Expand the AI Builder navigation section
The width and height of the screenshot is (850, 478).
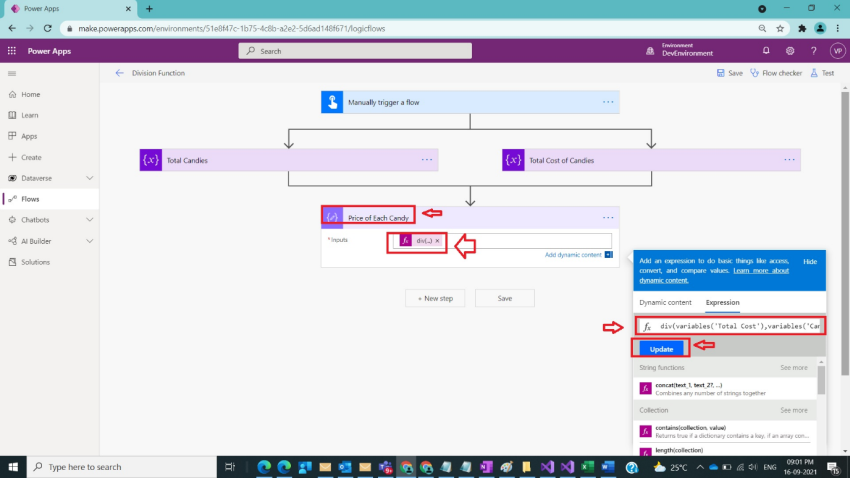pyautogui.click(x=89, y=241)
